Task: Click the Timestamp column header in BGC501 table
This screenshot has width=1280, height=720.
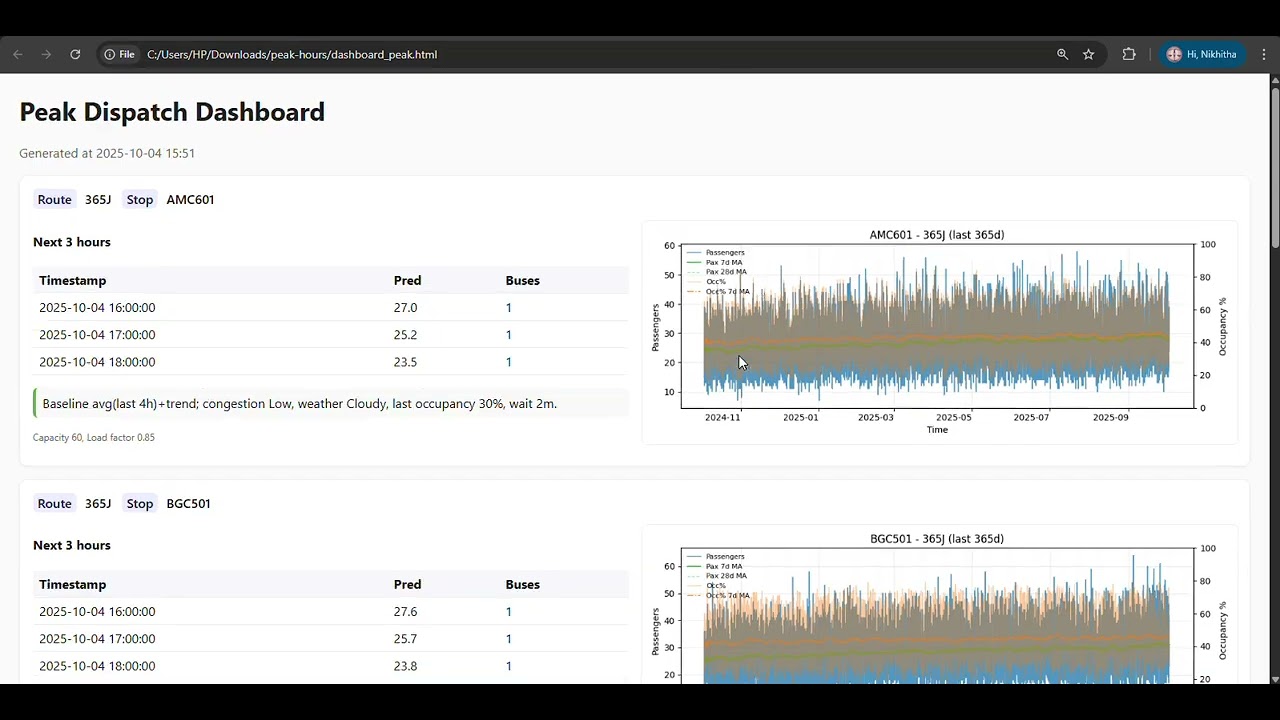Action: tap(72, 584)
